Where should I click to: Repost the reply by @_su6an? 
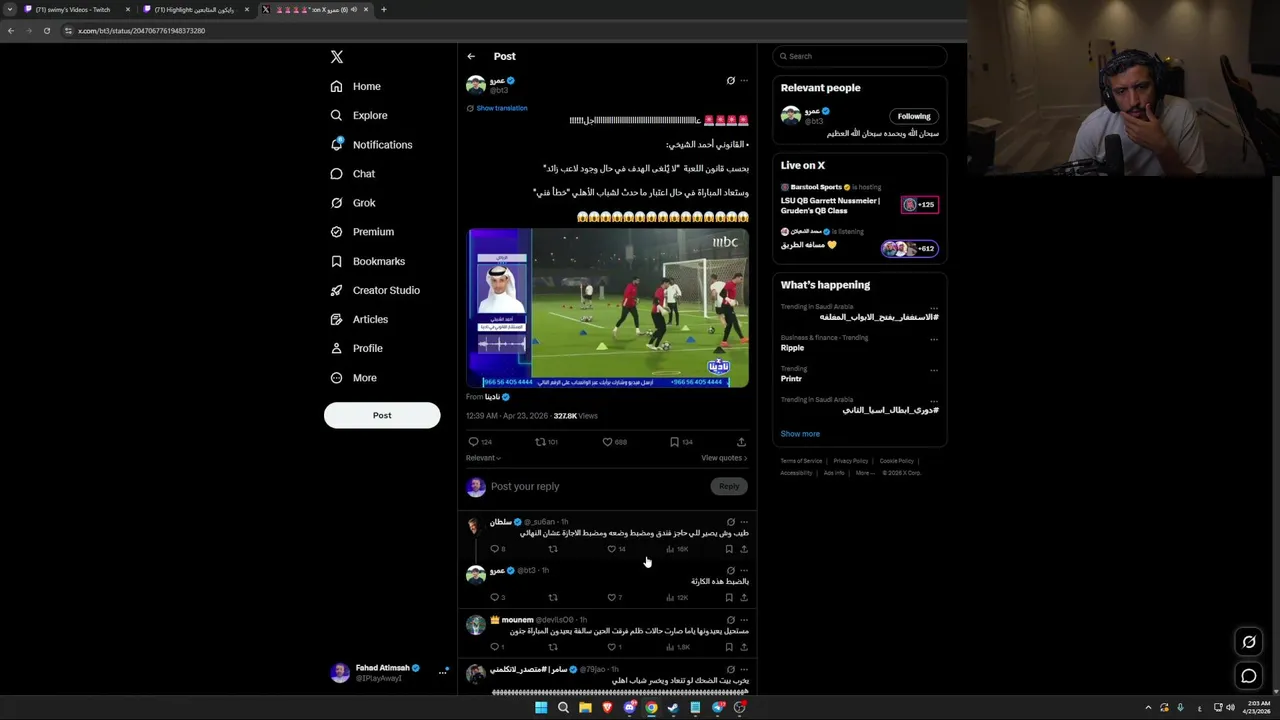(553, 549)
